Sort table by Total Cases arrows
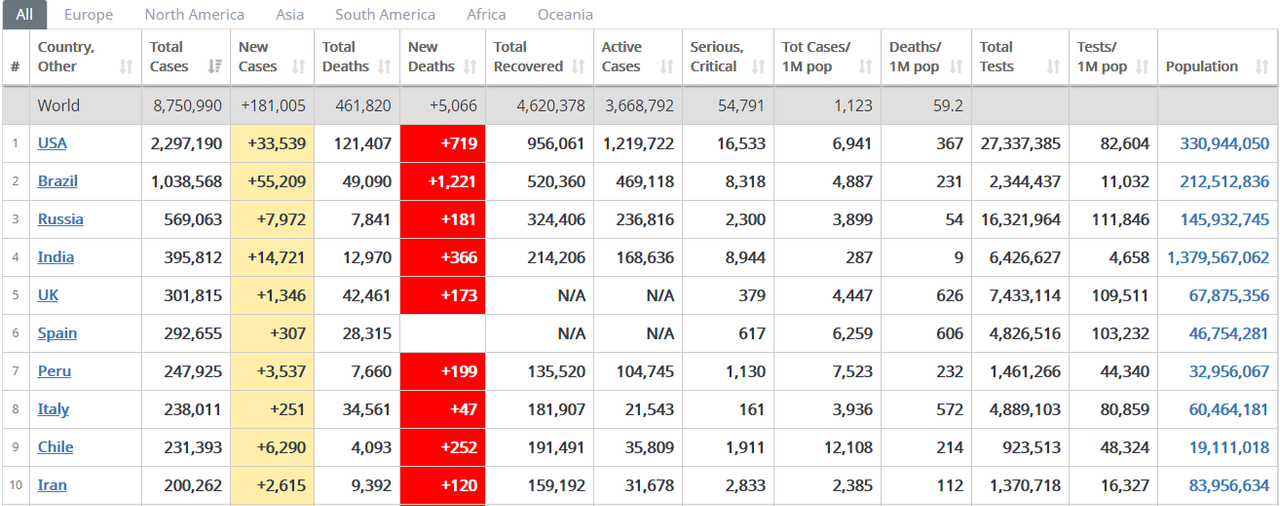The width and height of the screenshot is (1280, 506). (x=214, y=67)
